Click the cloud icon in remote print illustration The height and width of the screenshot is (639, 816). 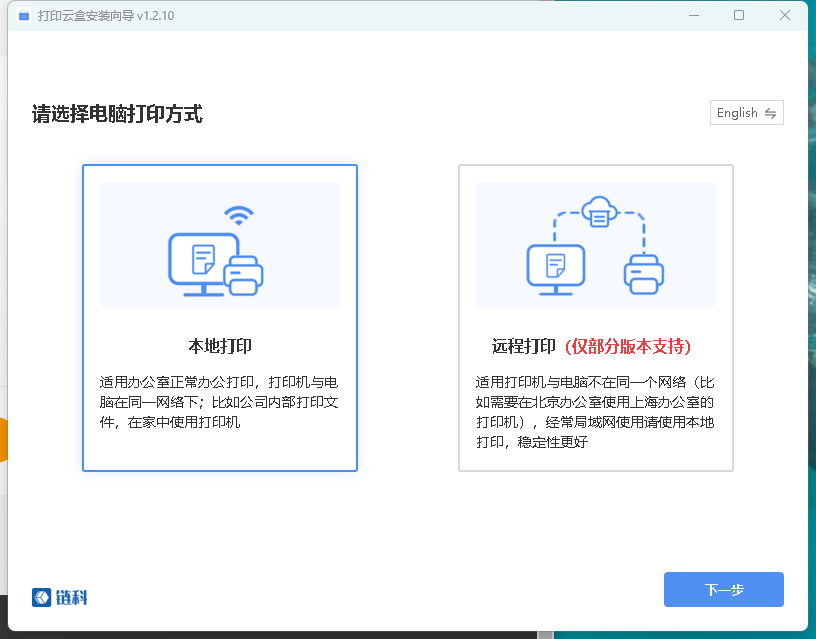(x=599, y=212)
